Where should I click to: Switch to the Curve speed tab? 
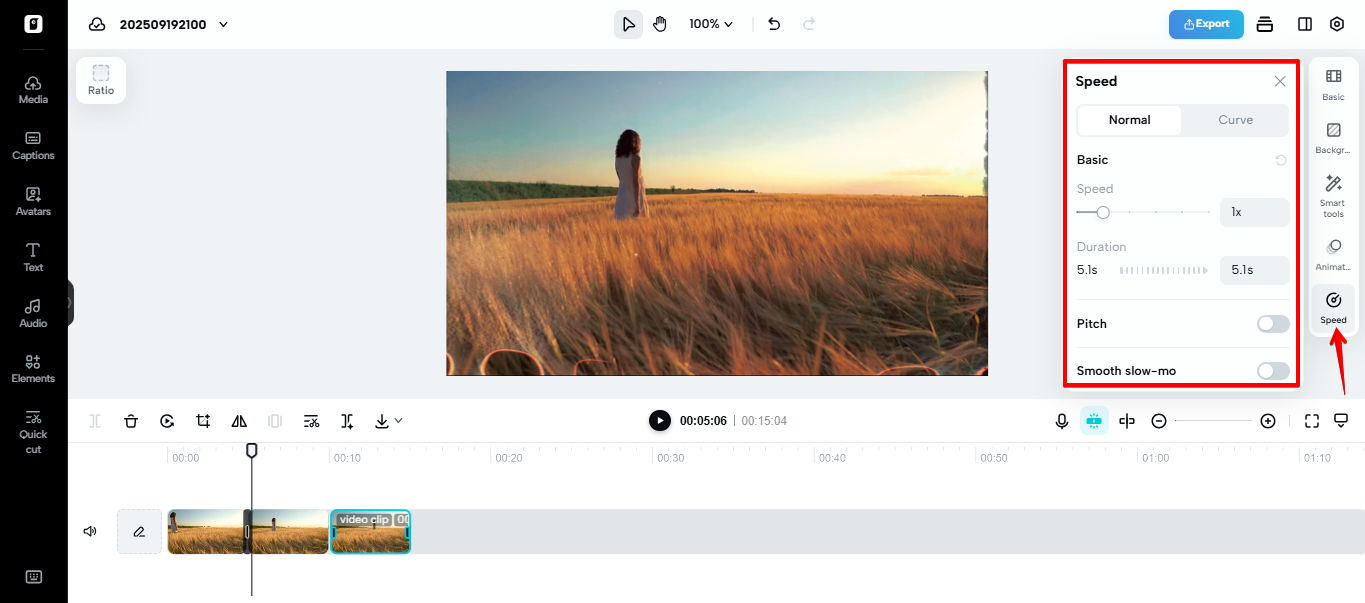(1235, 120)
